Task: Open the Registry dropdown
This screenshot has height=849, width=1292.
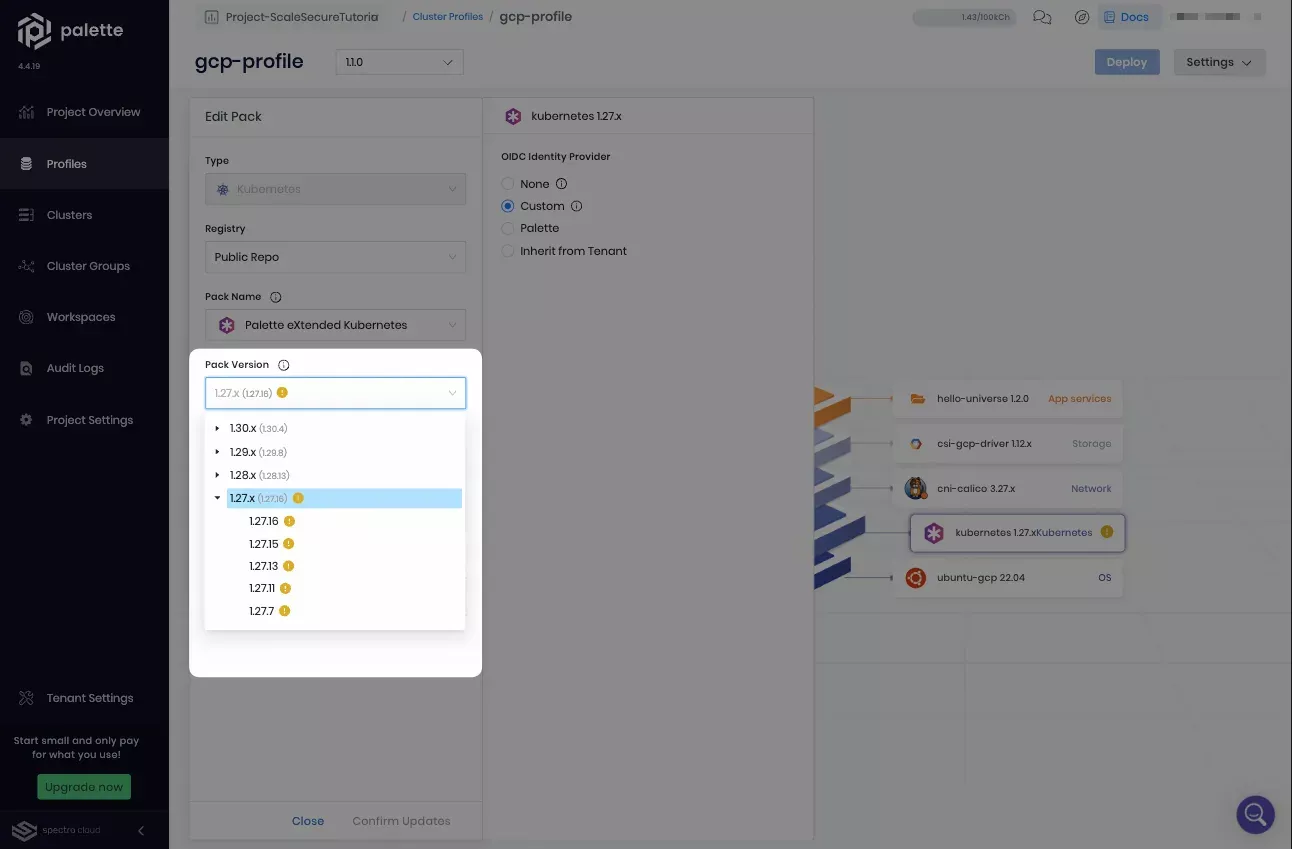Action: pos(335,257)
